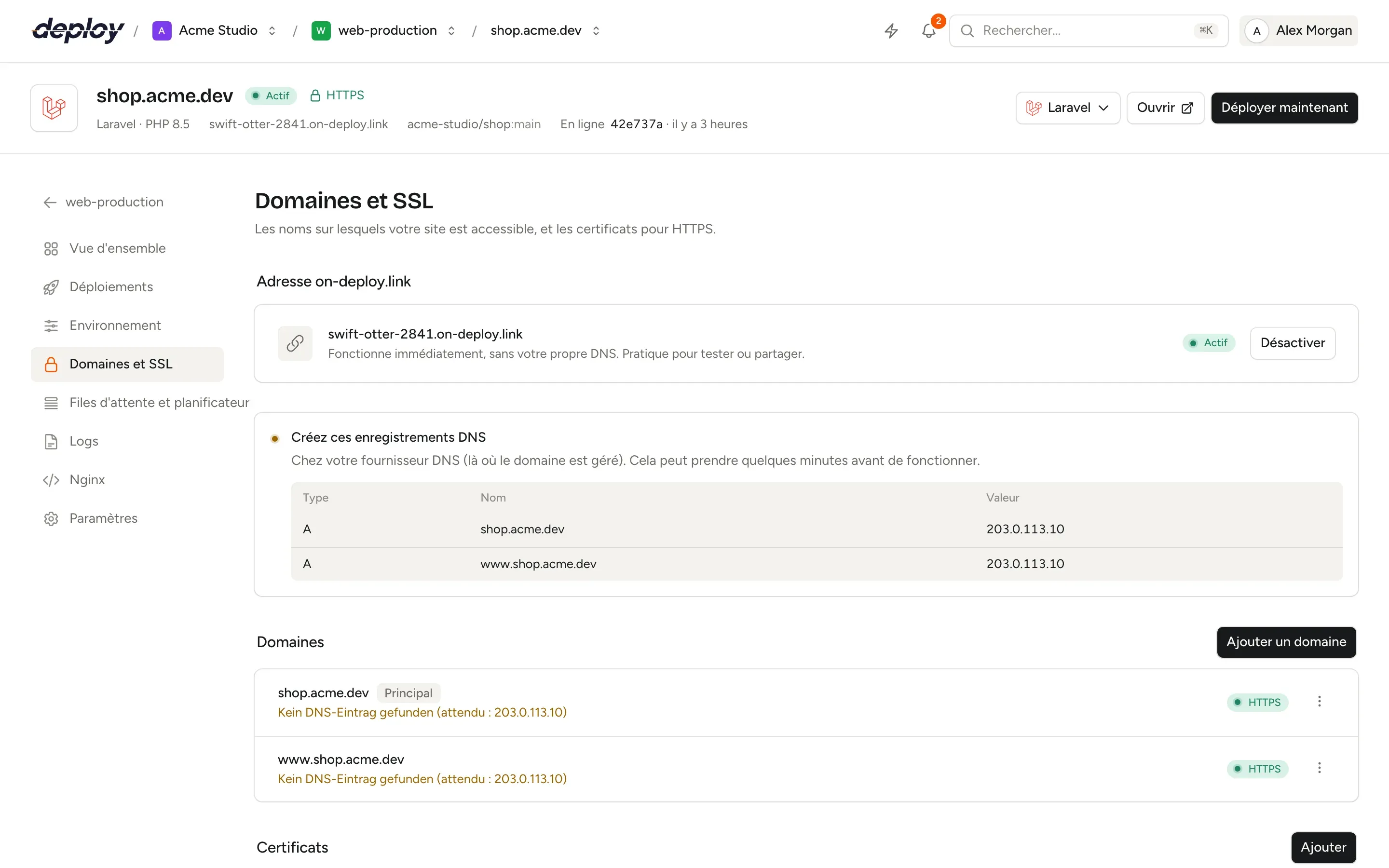Image resolution: width=1389 pixels, height=868 pixels.
Task: Expand the Acme Studio team switcher
Action: (272, 30)
